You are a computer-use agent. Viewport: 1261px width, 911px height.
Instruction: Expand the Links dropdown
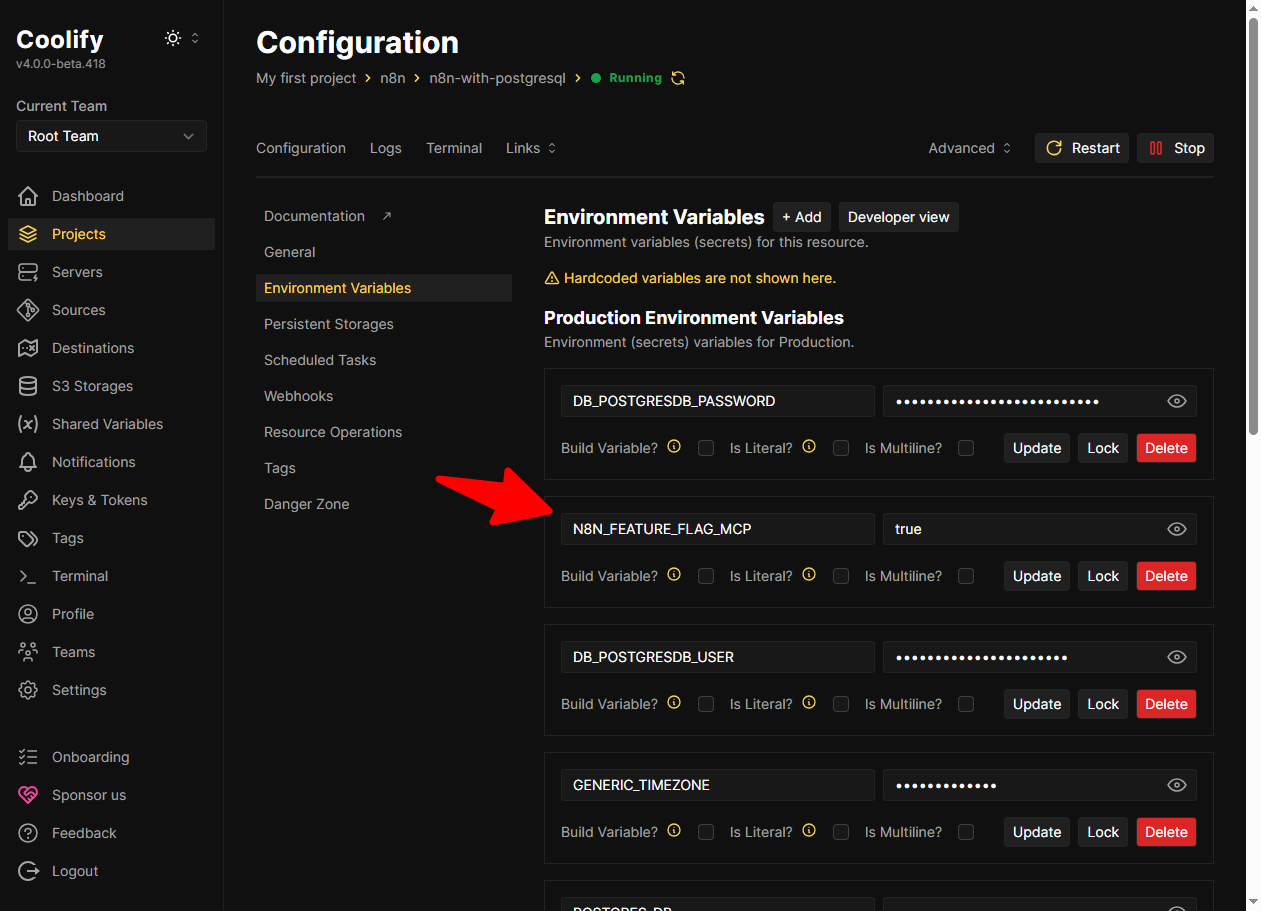pos(531,148)
